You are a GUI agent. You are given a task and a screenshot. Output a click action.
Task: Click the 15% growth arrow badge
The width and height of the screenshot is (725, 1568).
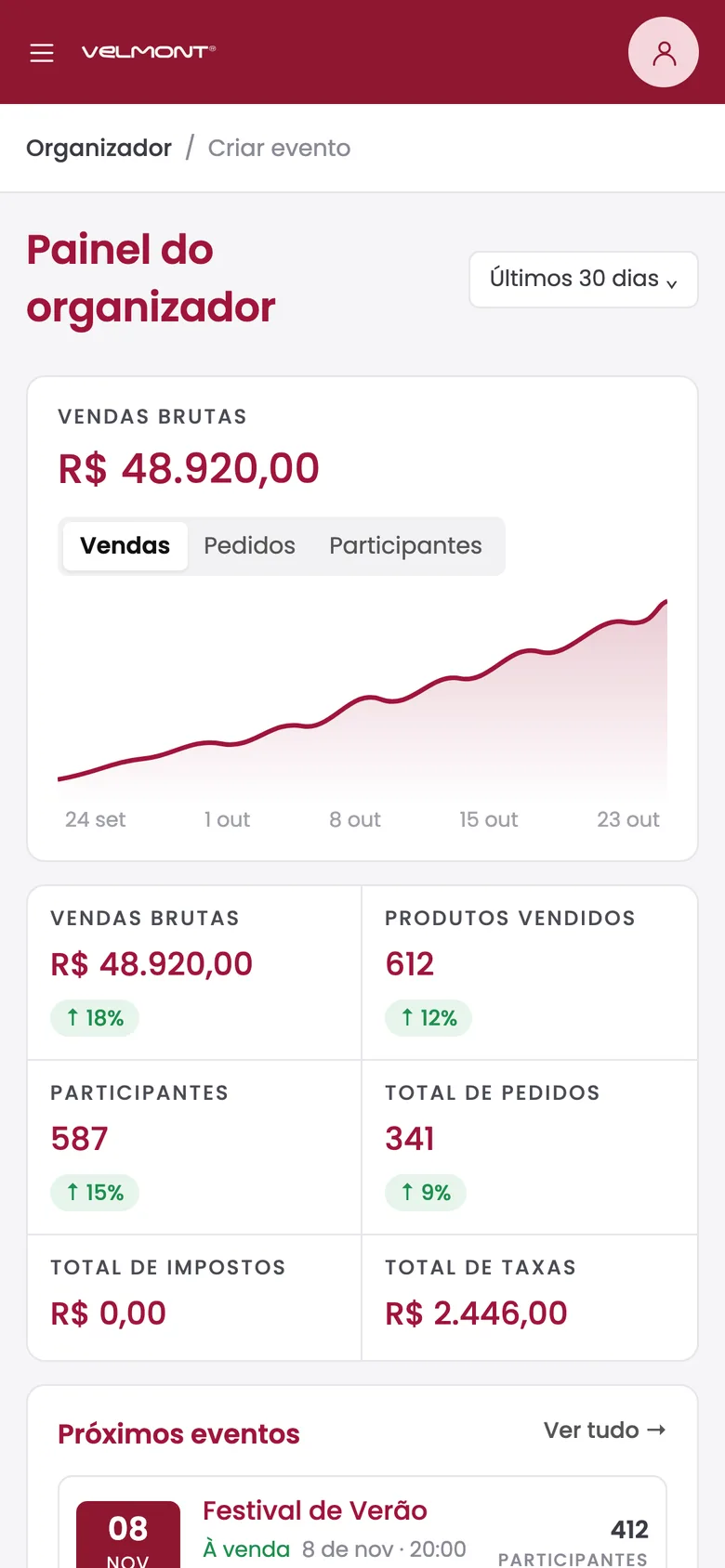point(95,1193)
